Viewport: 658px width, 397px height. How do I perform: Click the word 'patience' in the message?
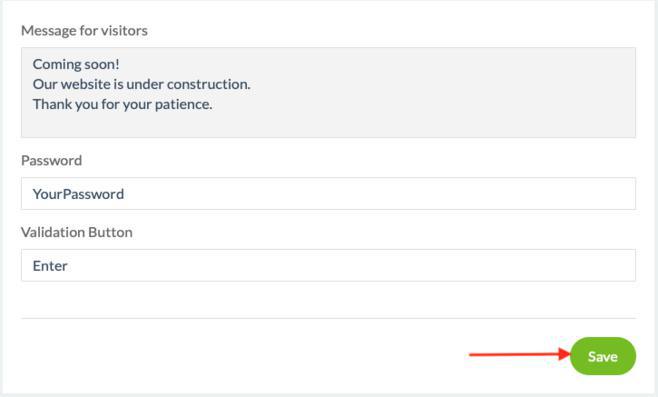(x=181, y=105)
